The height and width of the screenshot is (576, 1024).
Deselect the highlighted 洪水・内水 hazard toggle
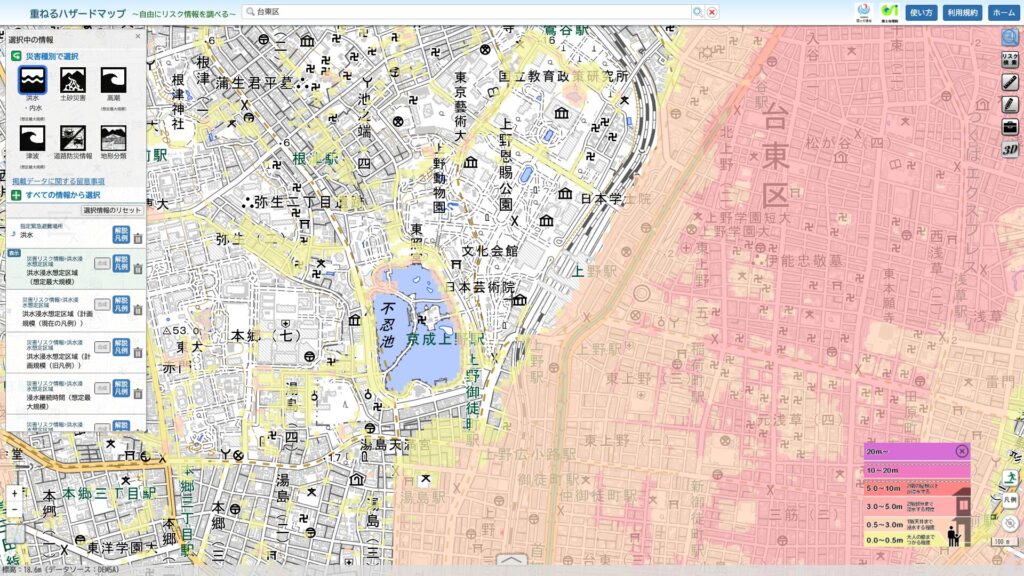point(32,82)
